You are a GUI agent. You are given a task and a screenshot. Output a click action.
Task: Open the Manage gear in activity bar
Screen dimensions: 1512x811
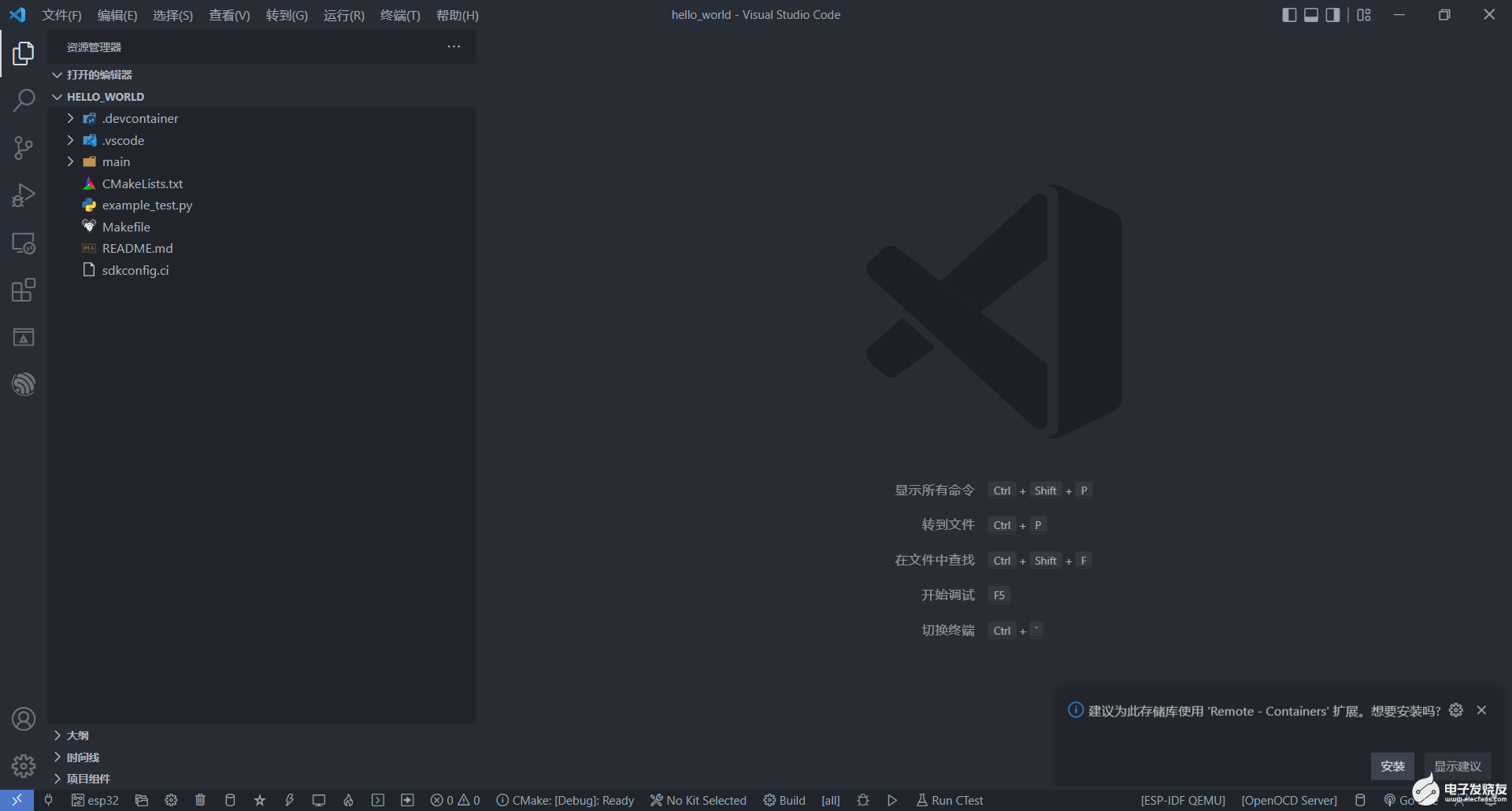coord(24,765)
